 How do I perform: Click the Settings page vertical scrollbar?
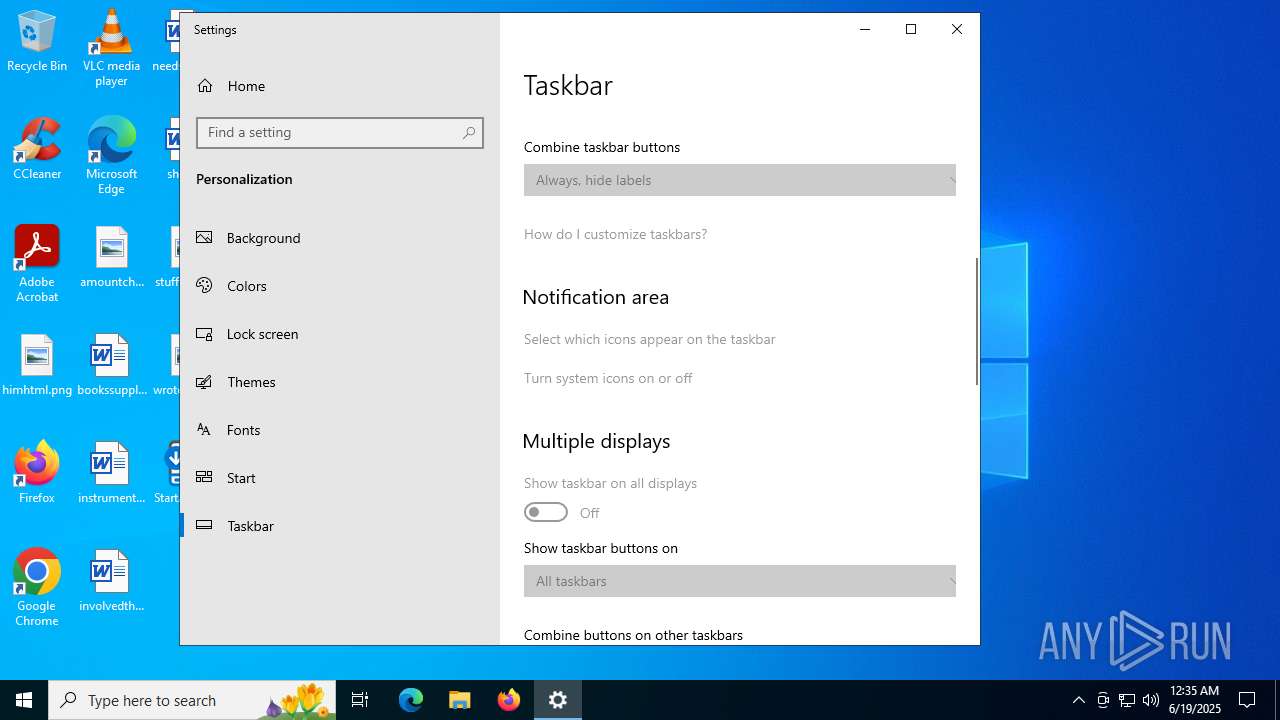pos(976,320)
